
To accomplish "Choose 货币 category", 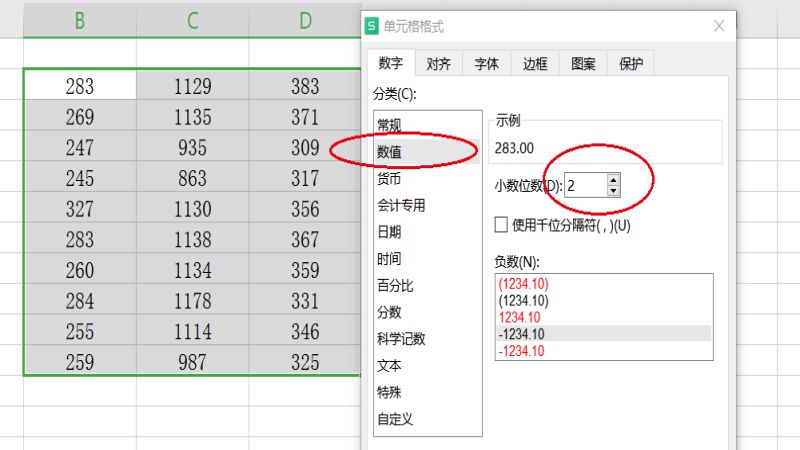I will pyautogui.click(x=389, y=179).
